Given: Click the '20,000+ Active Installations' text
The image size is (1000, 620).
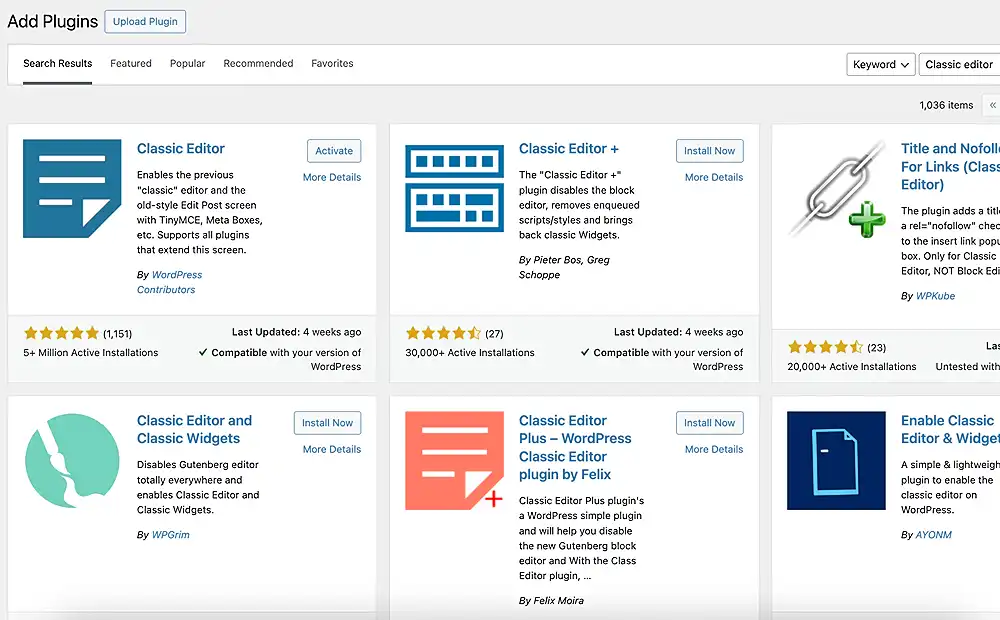Looking at the screenshot, I should pos(852,367).
